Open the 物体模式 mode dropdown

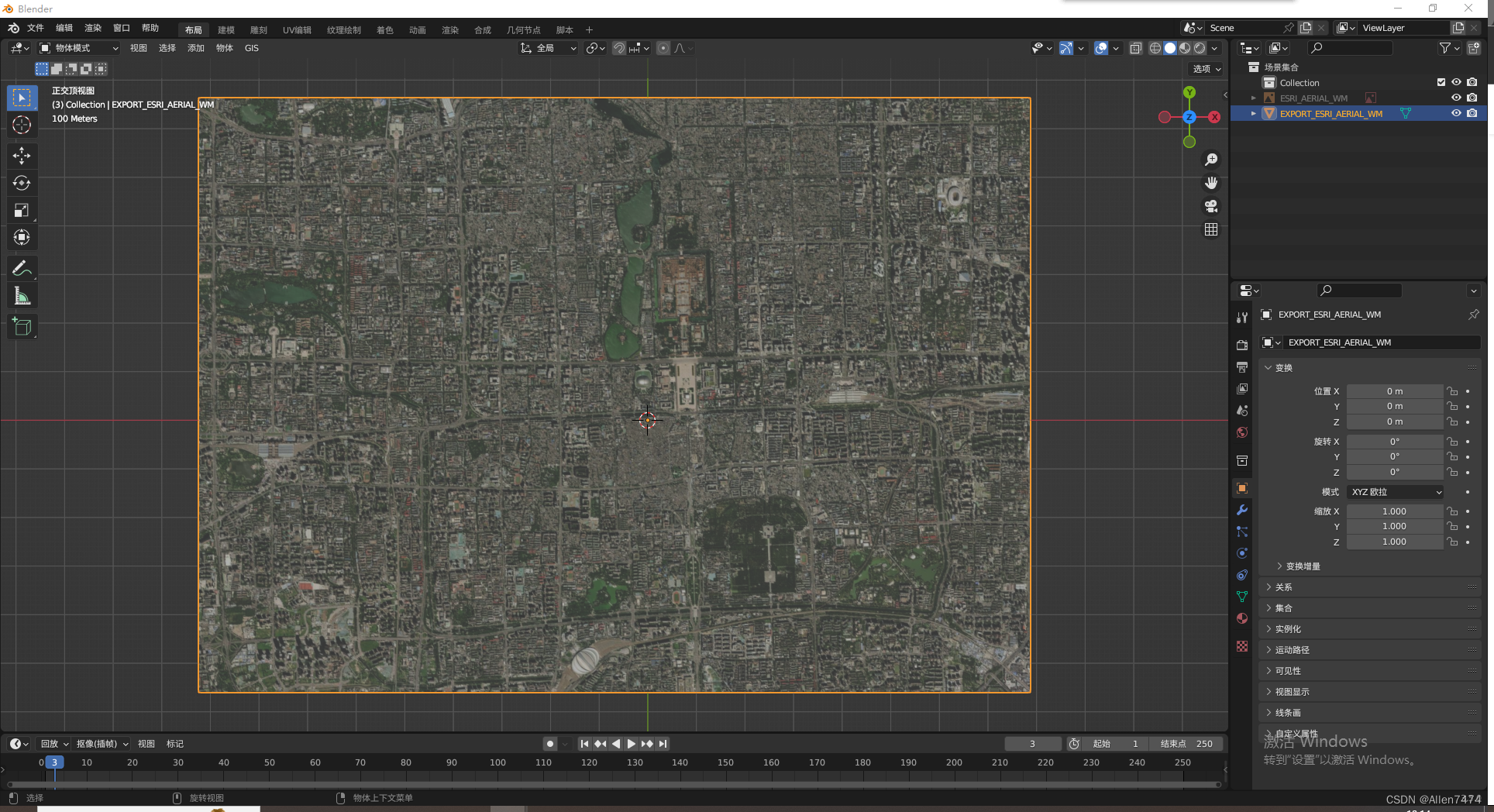tap(79, 48)
